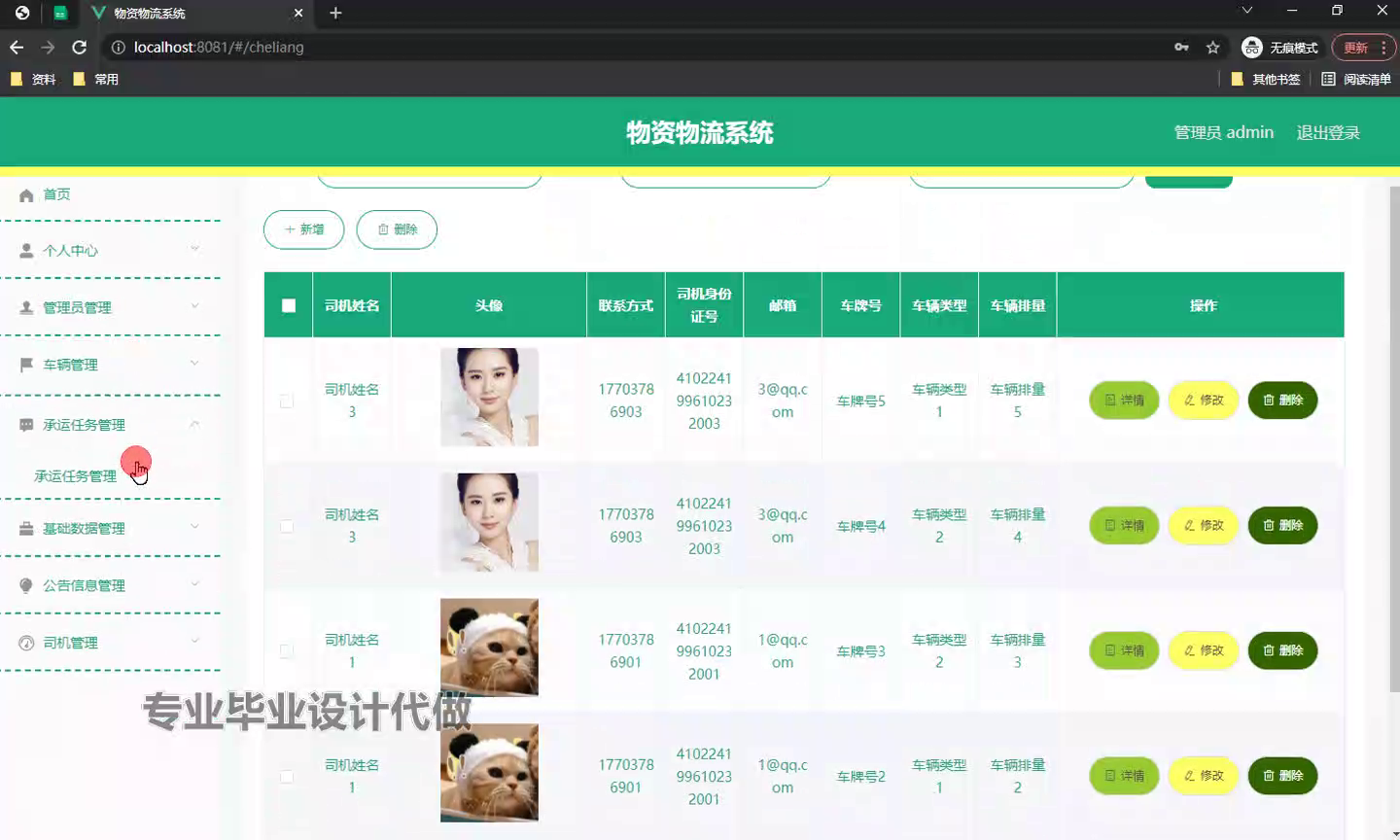Click the person icon for 个人中心

(x=26, y=251)
